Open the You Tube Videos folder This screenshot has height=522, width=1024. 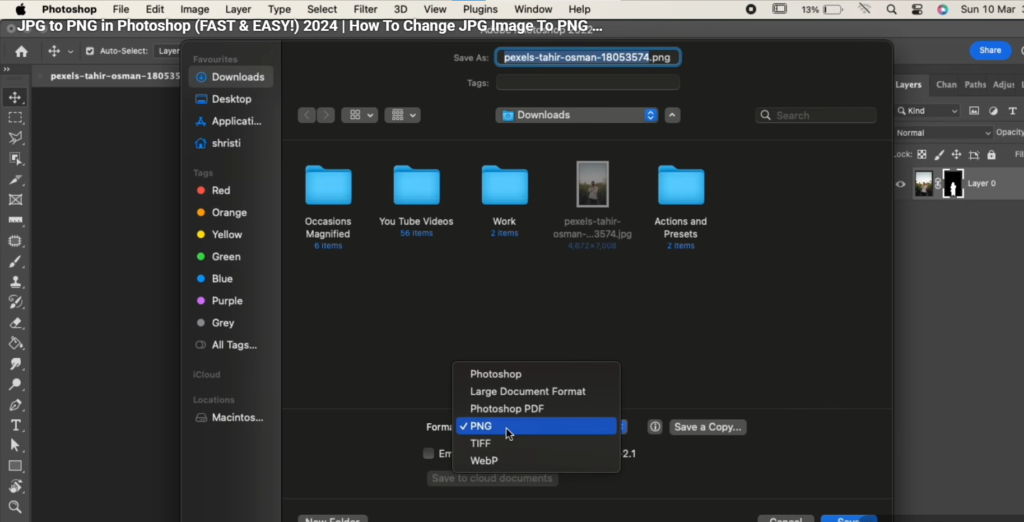(x=416, y=200)
